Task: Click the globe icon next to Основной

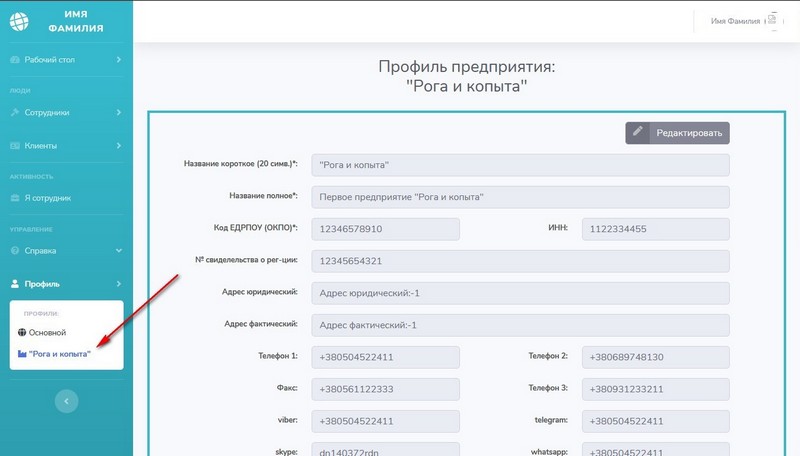Action: 22,332
